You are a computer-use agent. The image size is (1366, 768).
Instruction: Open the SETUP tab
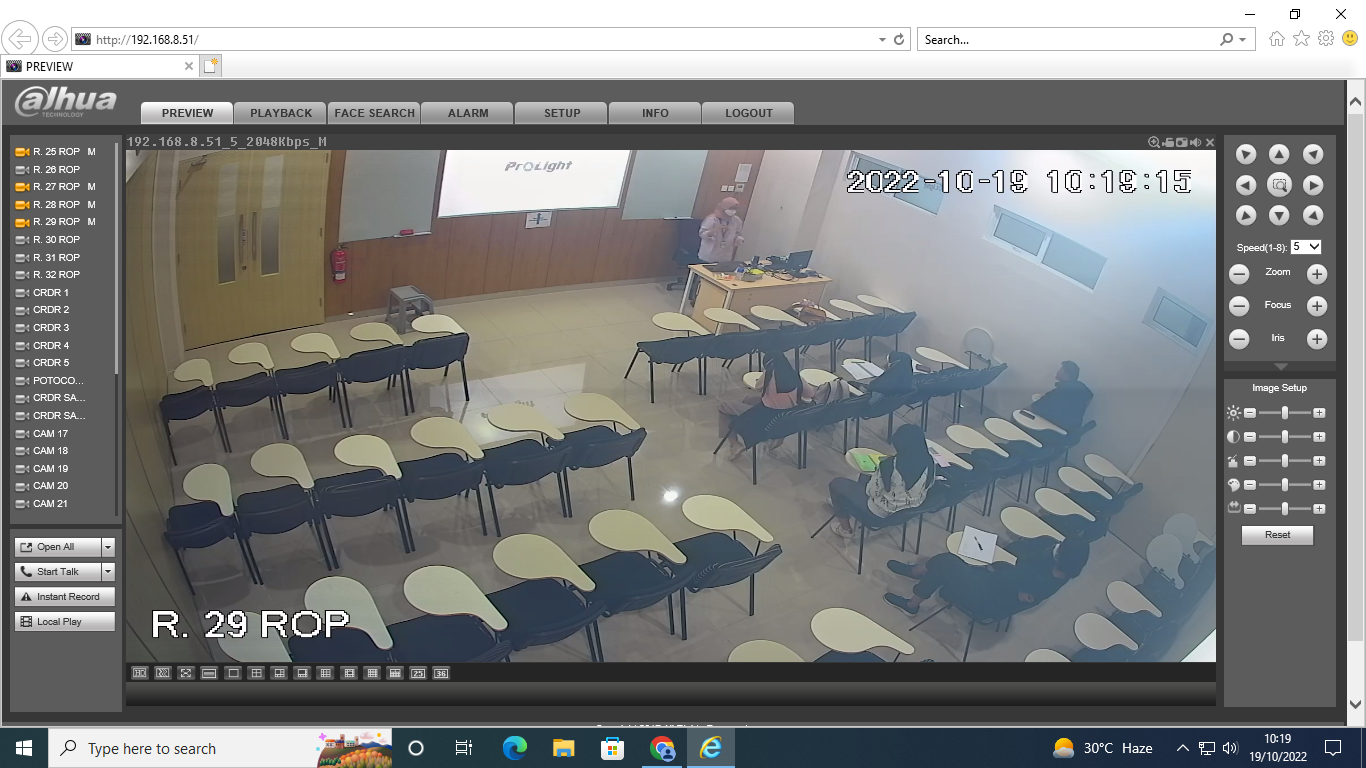[x=562, y=113]
